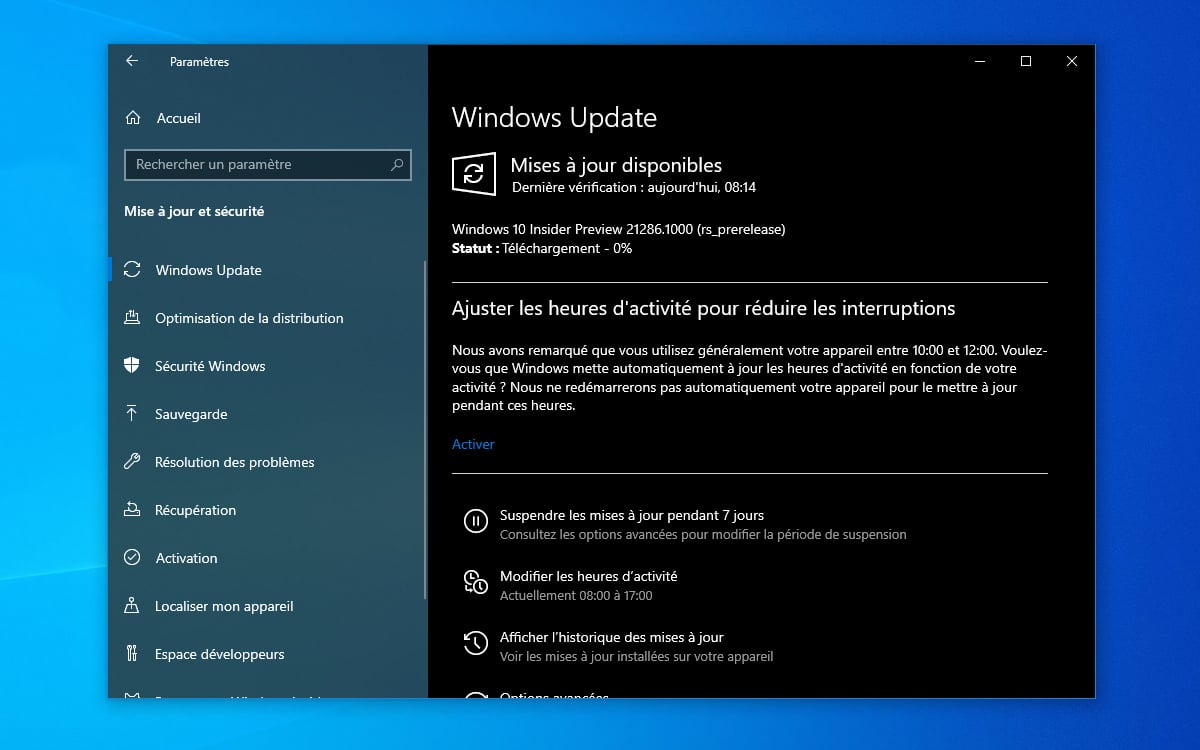Screen dimensions: 1200x750
Task: Select the Mise à jour et sécurité heading
Action: (x=194, y=211)
